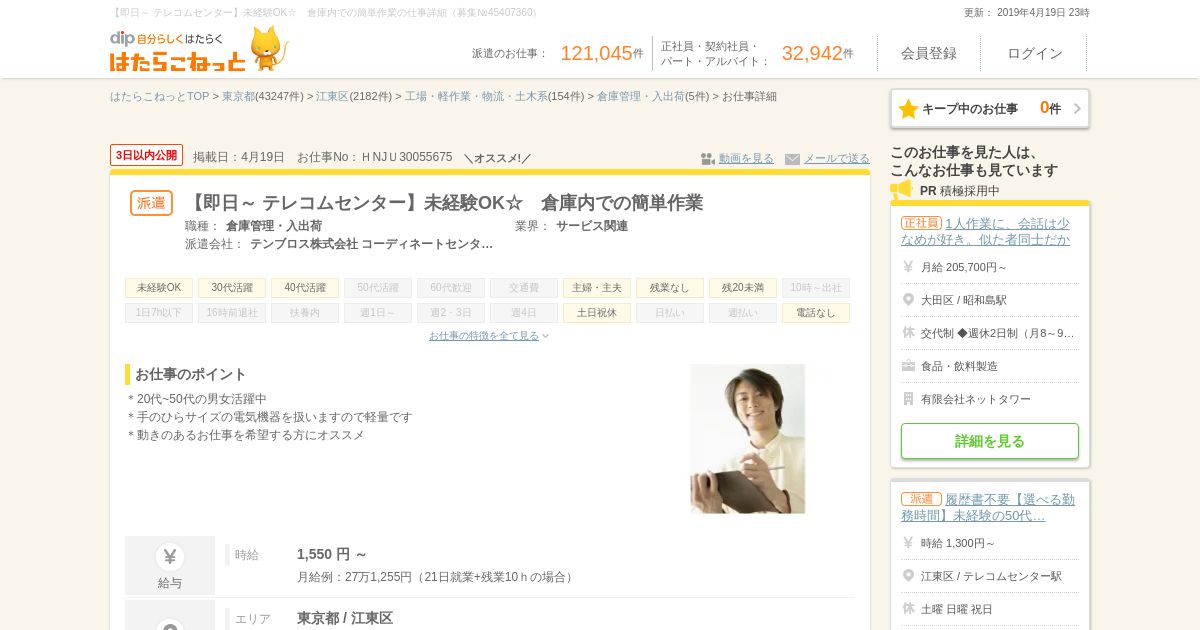This screenshot has height=630, width=1200.
Task: Select the 残20未満 feature tag
Action: tap(743, 288)
